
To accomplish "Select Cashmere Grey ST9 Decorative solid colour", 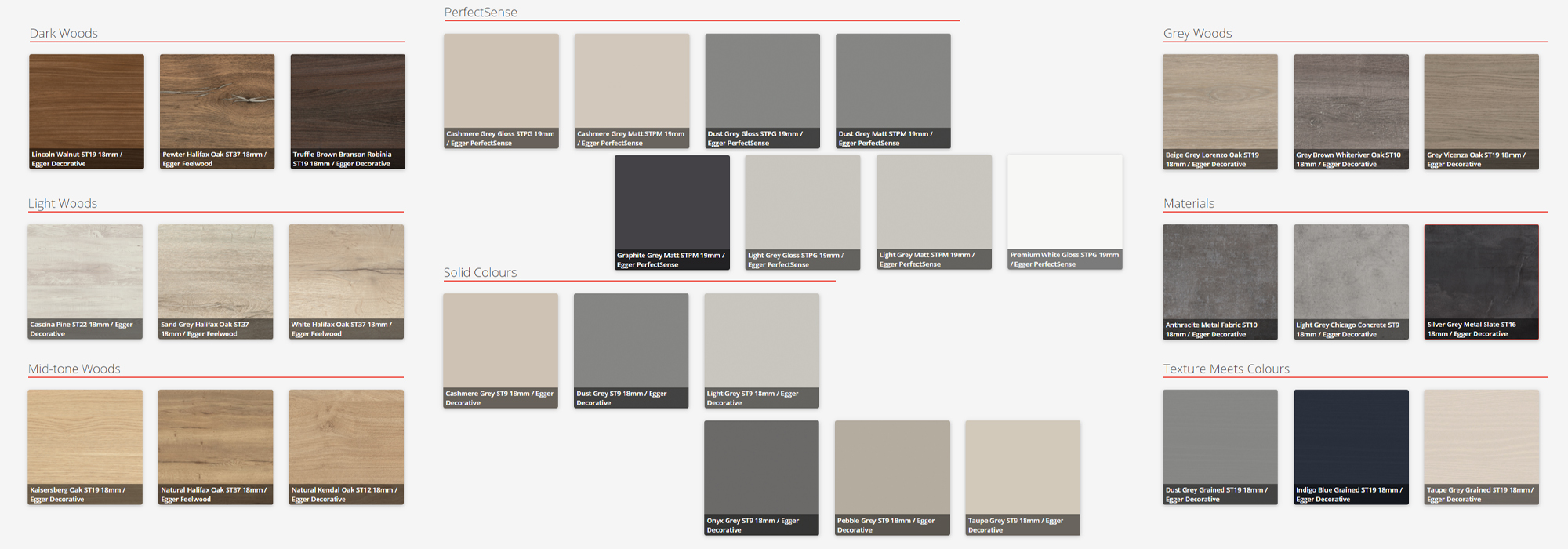I will click(501, 351).
